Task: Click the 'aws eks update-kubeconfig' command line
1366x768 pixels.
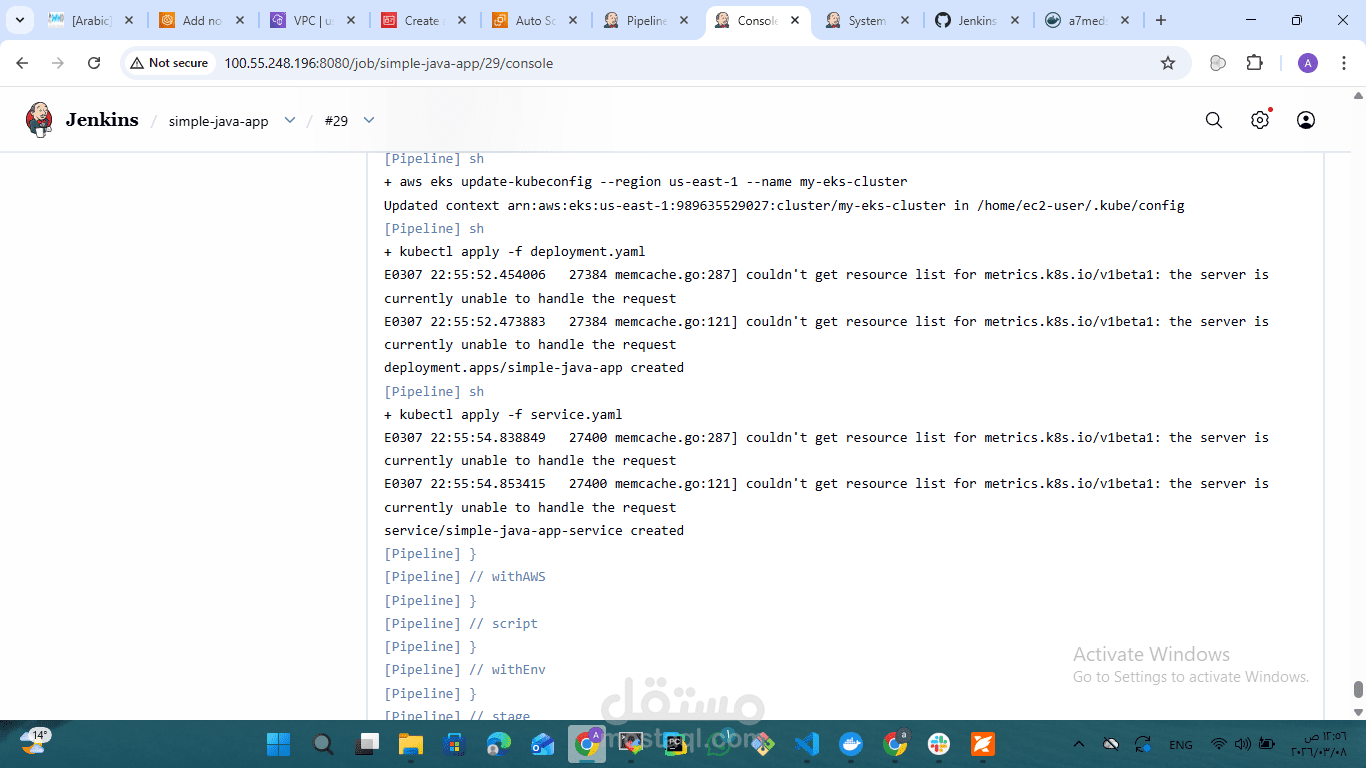Action: pos(646,182)
